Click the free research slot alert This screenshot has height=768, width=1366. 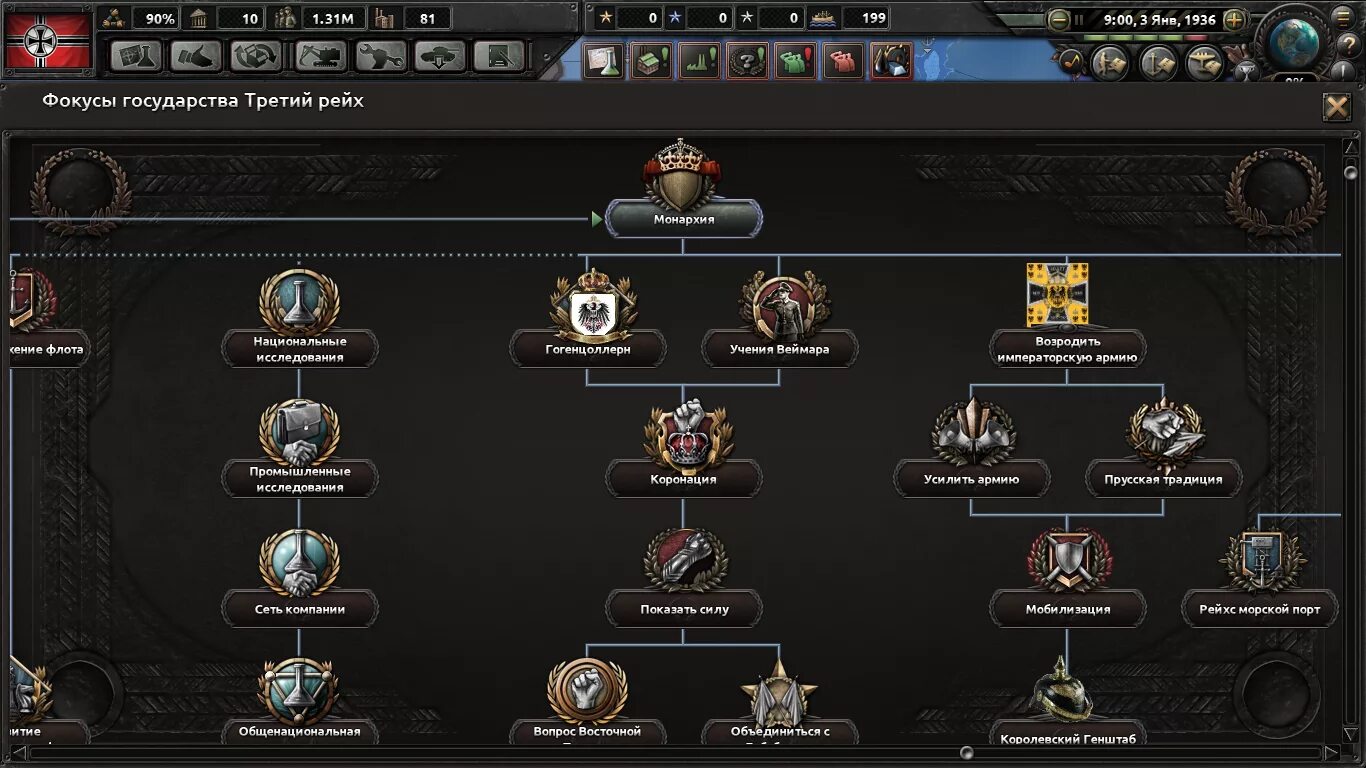pyautogui.click(x=604, y=61)
